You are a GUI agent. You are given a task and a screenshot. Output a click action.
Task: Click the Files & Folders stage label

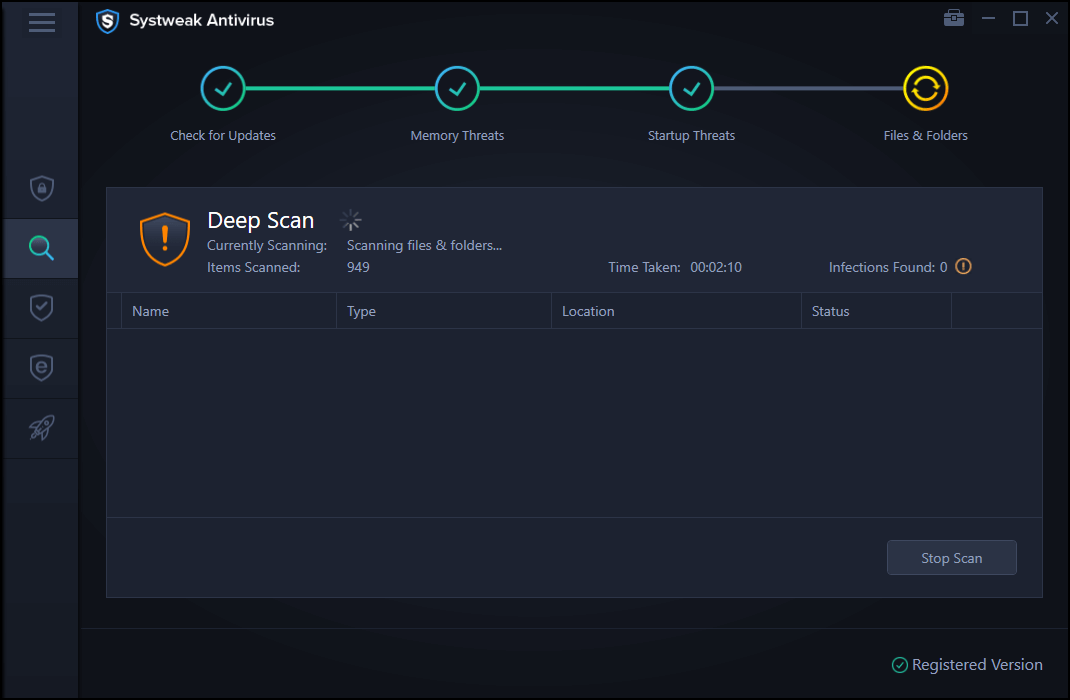coord(925,135)
